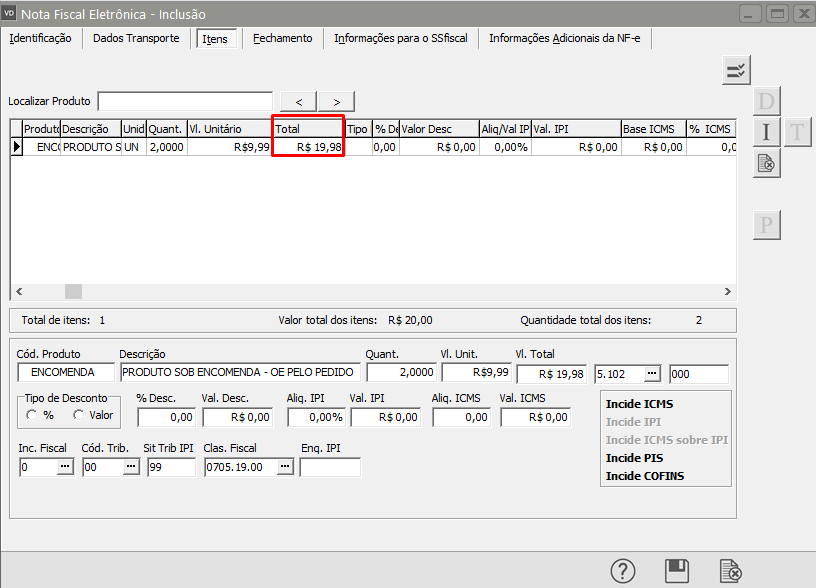
Task: Open the Inc. Fiscal lookup button
Action: (65, 467)
